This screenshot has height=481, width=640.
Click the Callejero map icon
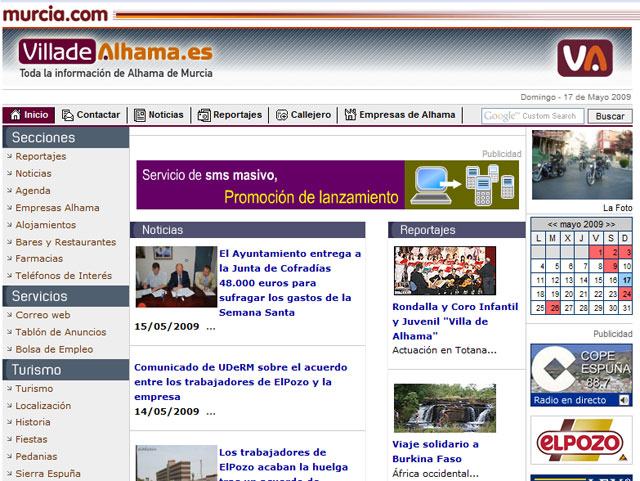[282, 115]
